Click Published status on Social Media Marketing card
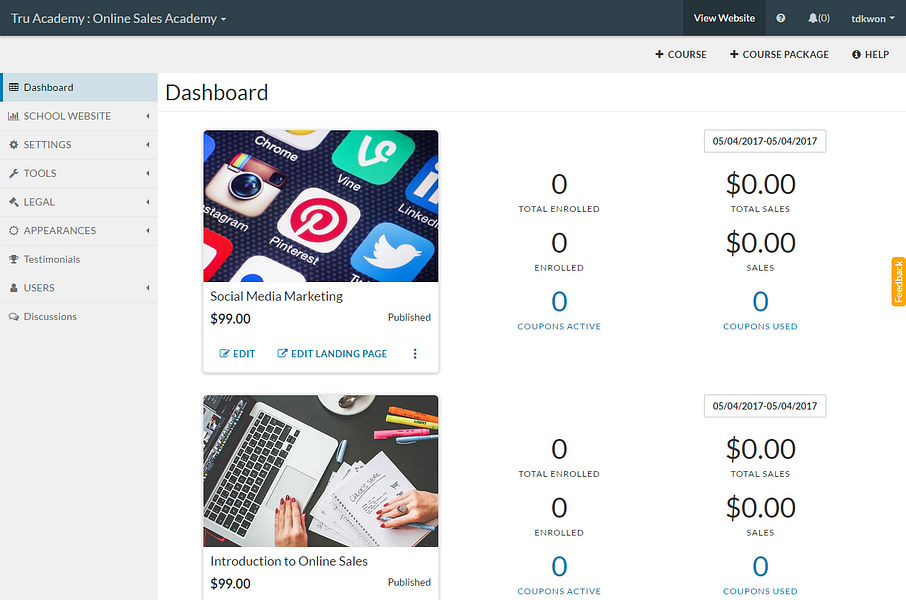Screen dimensions: 906x600 (x=409, y=317)
